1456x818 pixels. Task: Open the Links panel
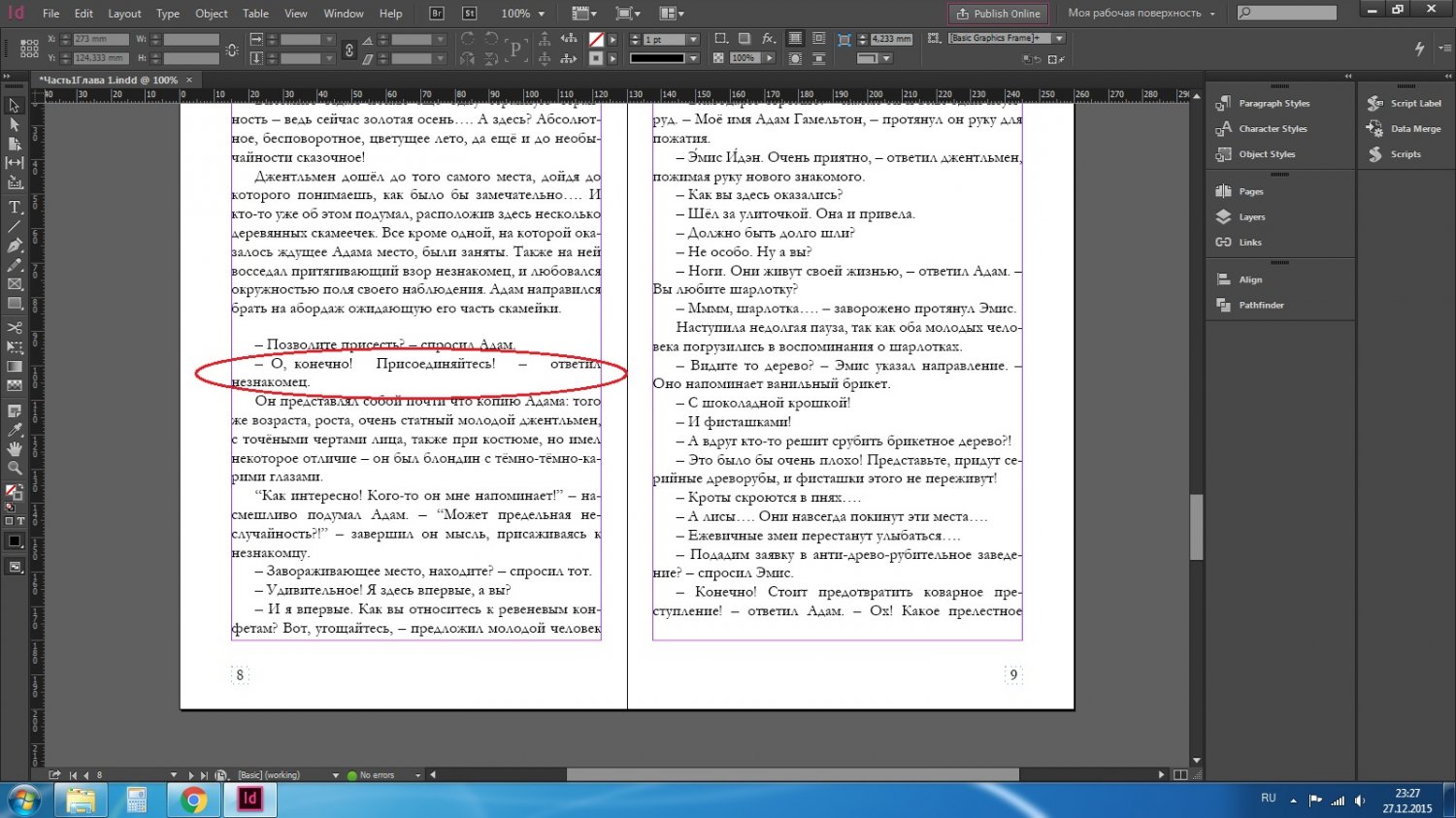(x=1239, y=242)
